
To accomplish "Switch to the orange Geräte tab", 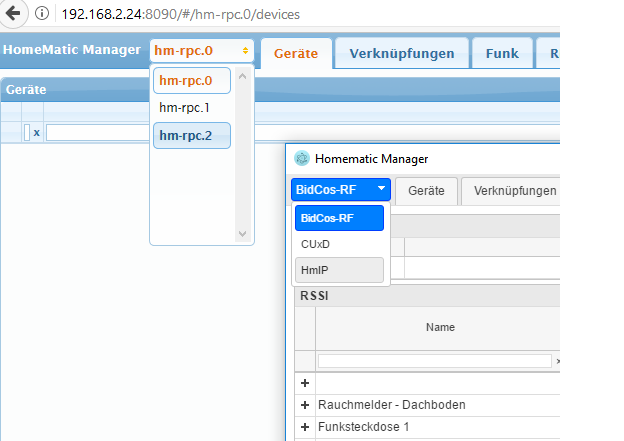I will [296, 53].
